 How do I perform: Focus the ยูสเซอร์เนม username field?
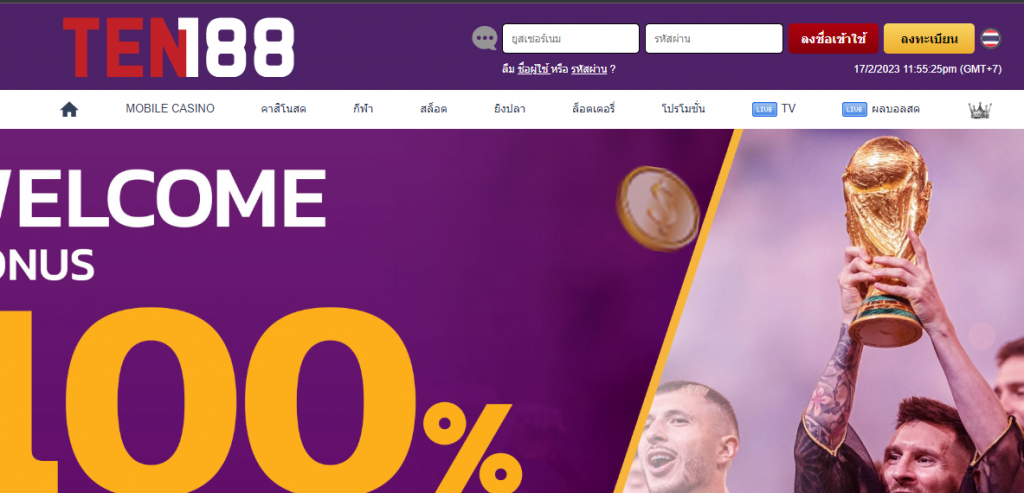(571, 39)
